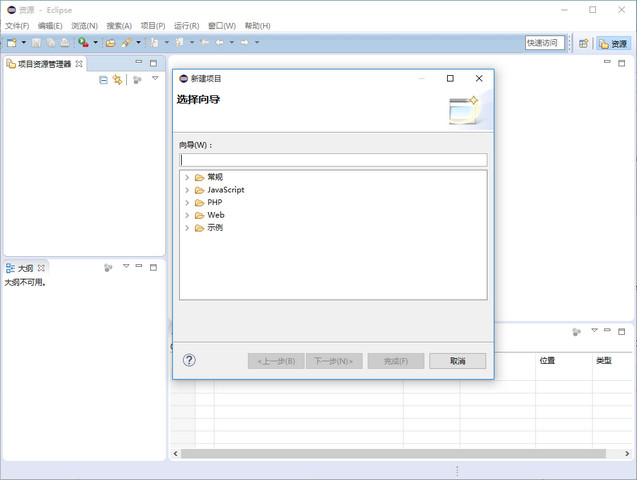Open project explorer view menu dropdown
Image resolution: width=637 pixels, height=480 pixels.
point(155,78)
